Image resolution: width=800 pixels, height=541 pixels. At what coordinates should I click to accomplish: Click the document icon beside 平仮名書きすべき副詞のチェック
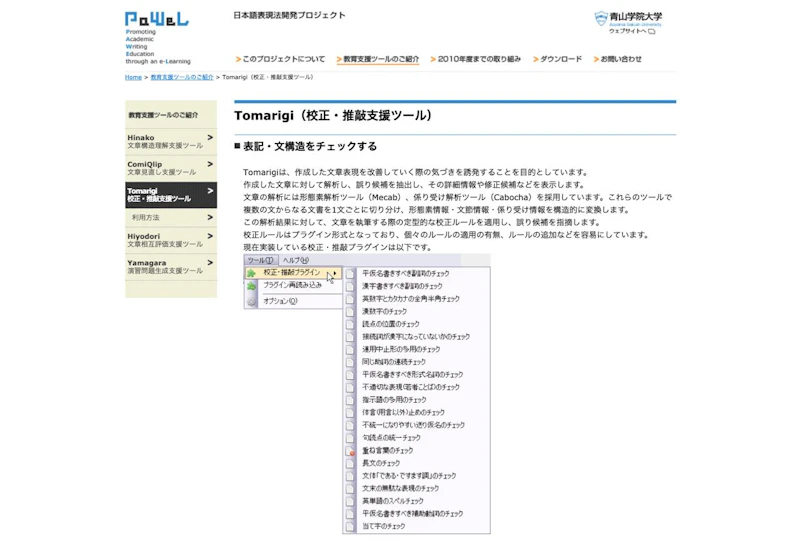350,274
